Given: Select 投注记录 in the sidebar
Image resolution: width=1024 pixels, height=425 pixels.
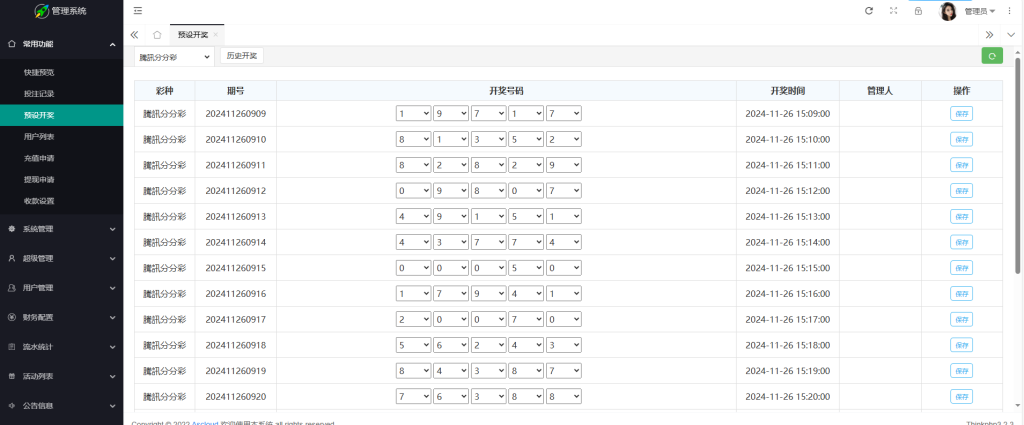Looking at the screenshot, I should tap(39, 93).
